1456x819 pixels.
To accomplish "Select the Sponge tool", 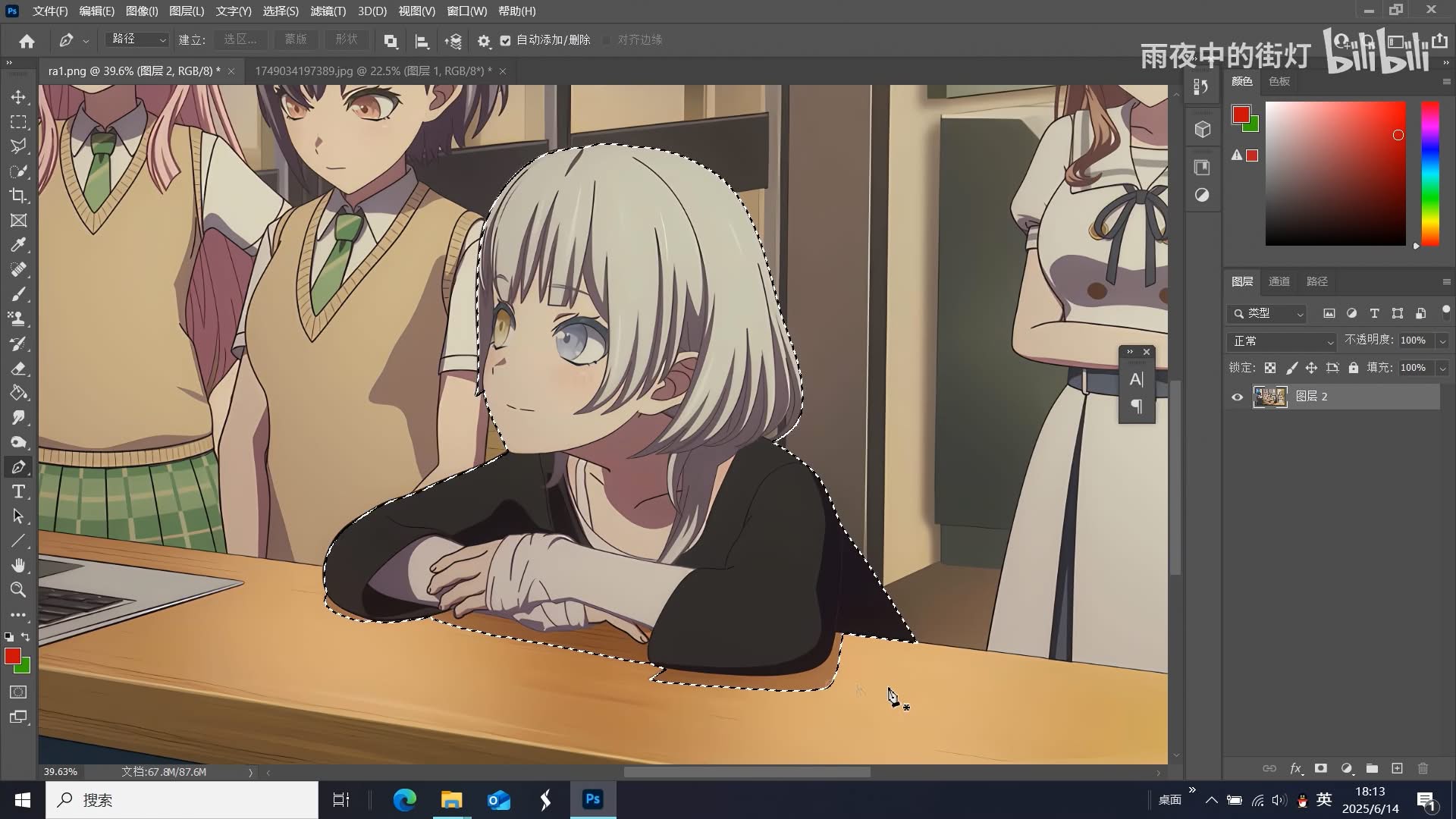I will tap(18, 442).
